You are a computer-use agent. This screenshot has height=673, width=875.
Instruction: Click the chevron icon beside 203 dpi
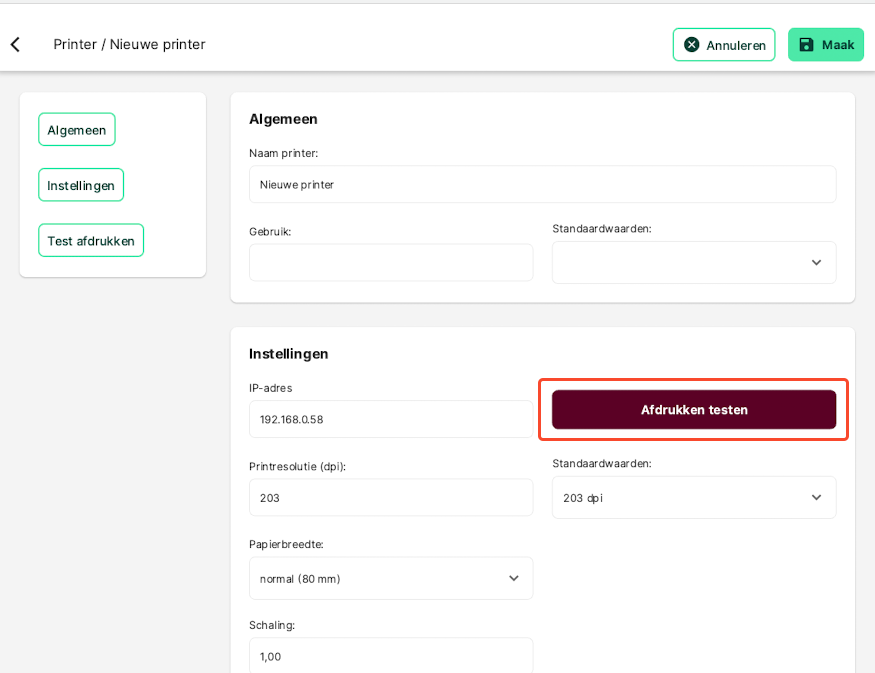(x=816, y=497)
